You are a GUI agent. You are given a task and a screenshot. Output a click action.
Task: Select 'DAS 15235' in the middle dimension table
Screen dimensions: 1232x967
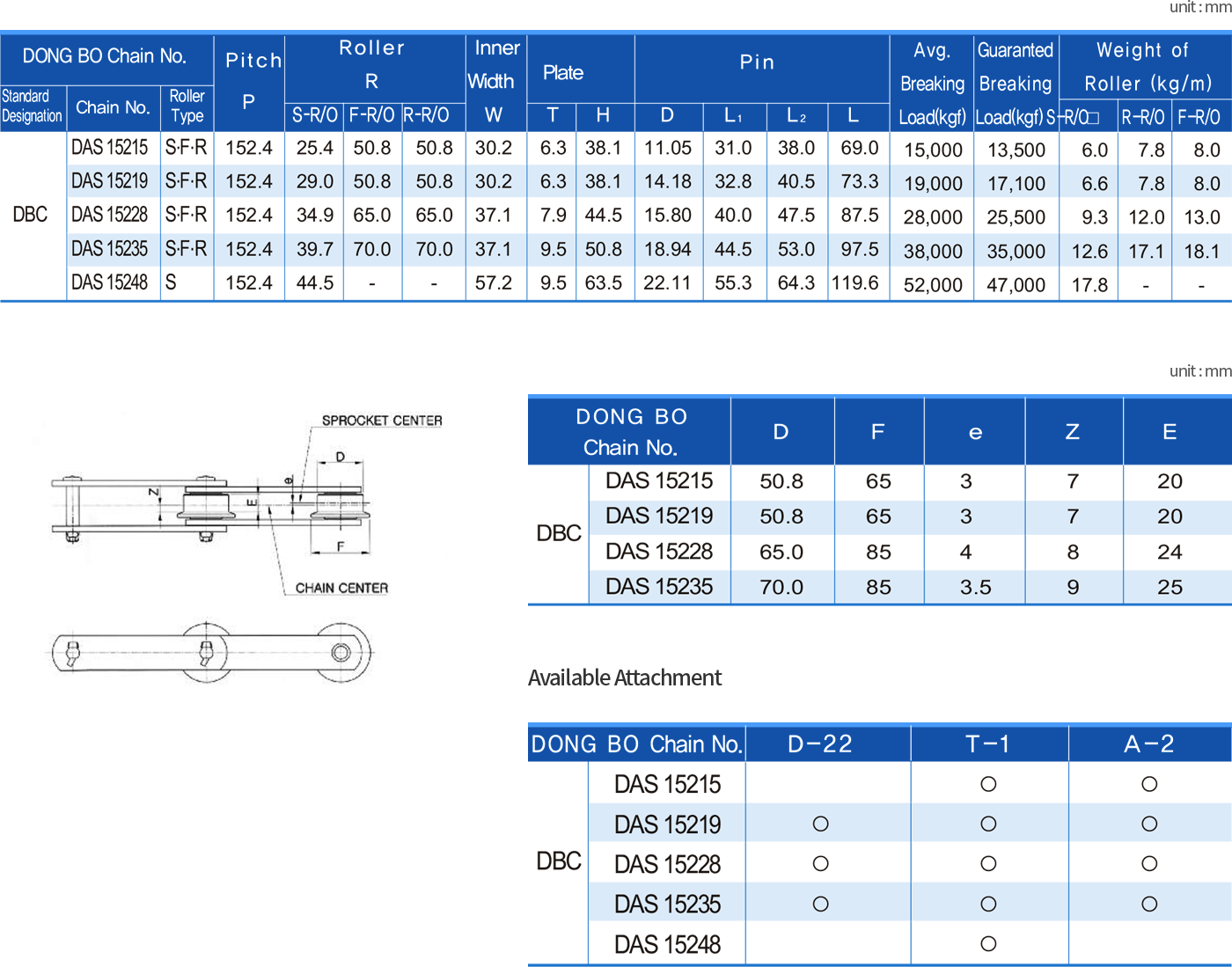tap(659, 587)
